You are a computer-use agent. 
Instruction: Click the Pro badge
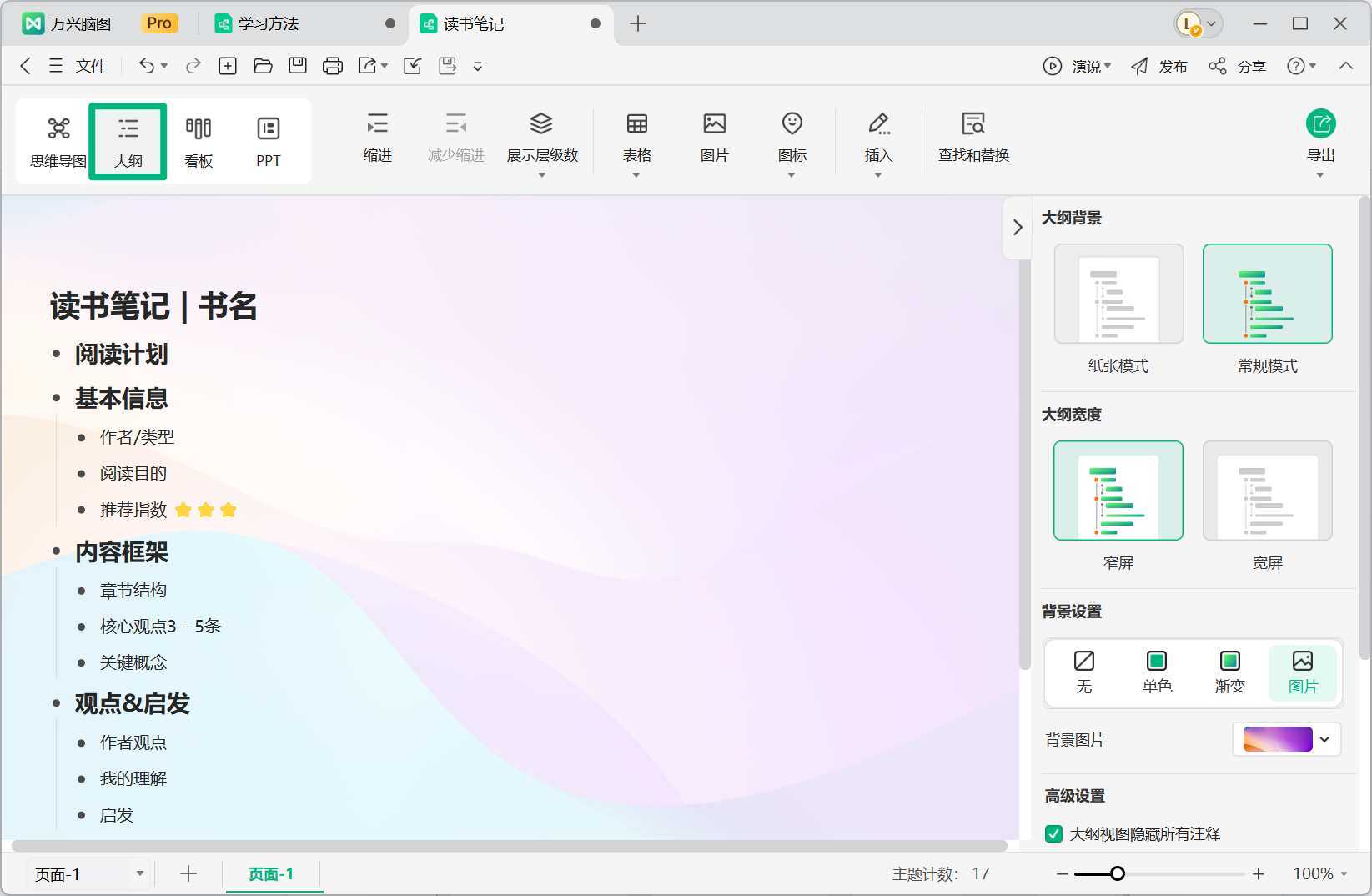[x=159, y=23]
